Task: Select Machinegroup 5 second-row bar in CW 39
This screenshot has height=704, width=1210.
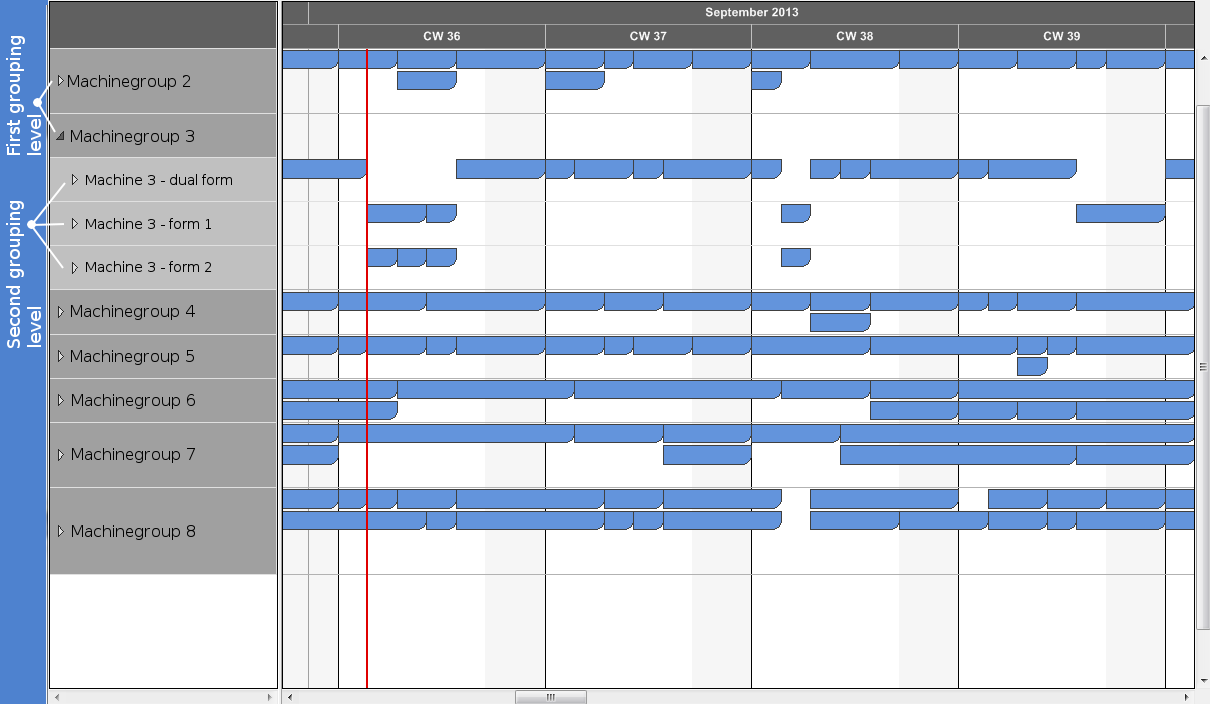Action: [x=1032, y=366]
